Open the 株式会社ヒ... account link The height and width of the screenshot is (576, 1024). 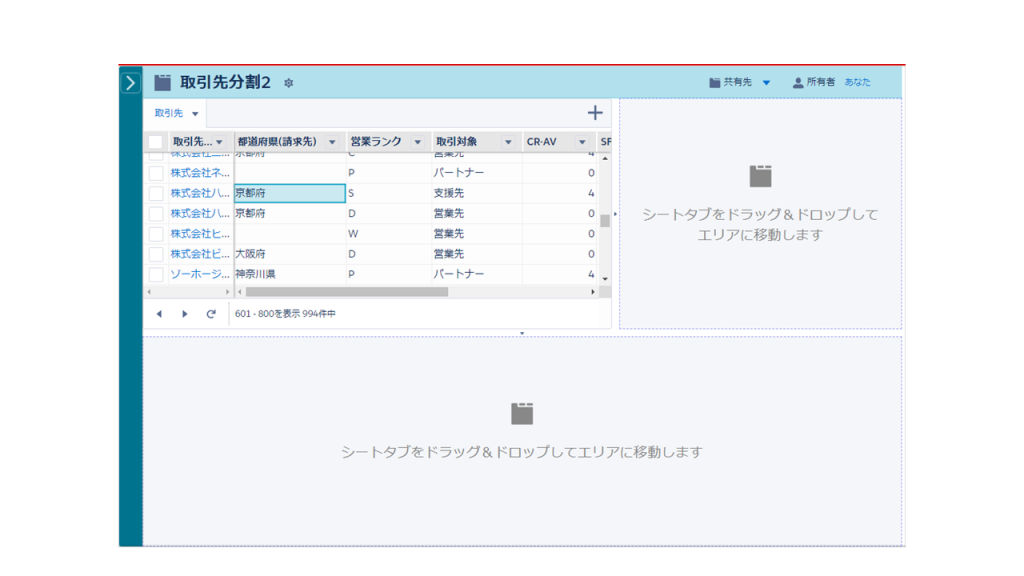click(200, 234)
